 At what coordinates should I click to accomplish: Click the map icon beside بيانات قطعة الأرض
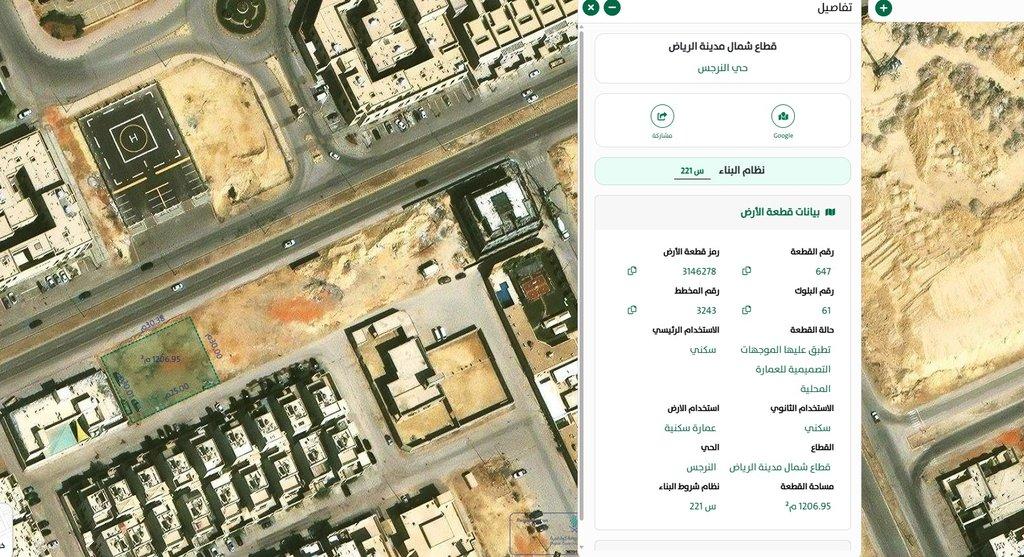click(x=830, y=212)
